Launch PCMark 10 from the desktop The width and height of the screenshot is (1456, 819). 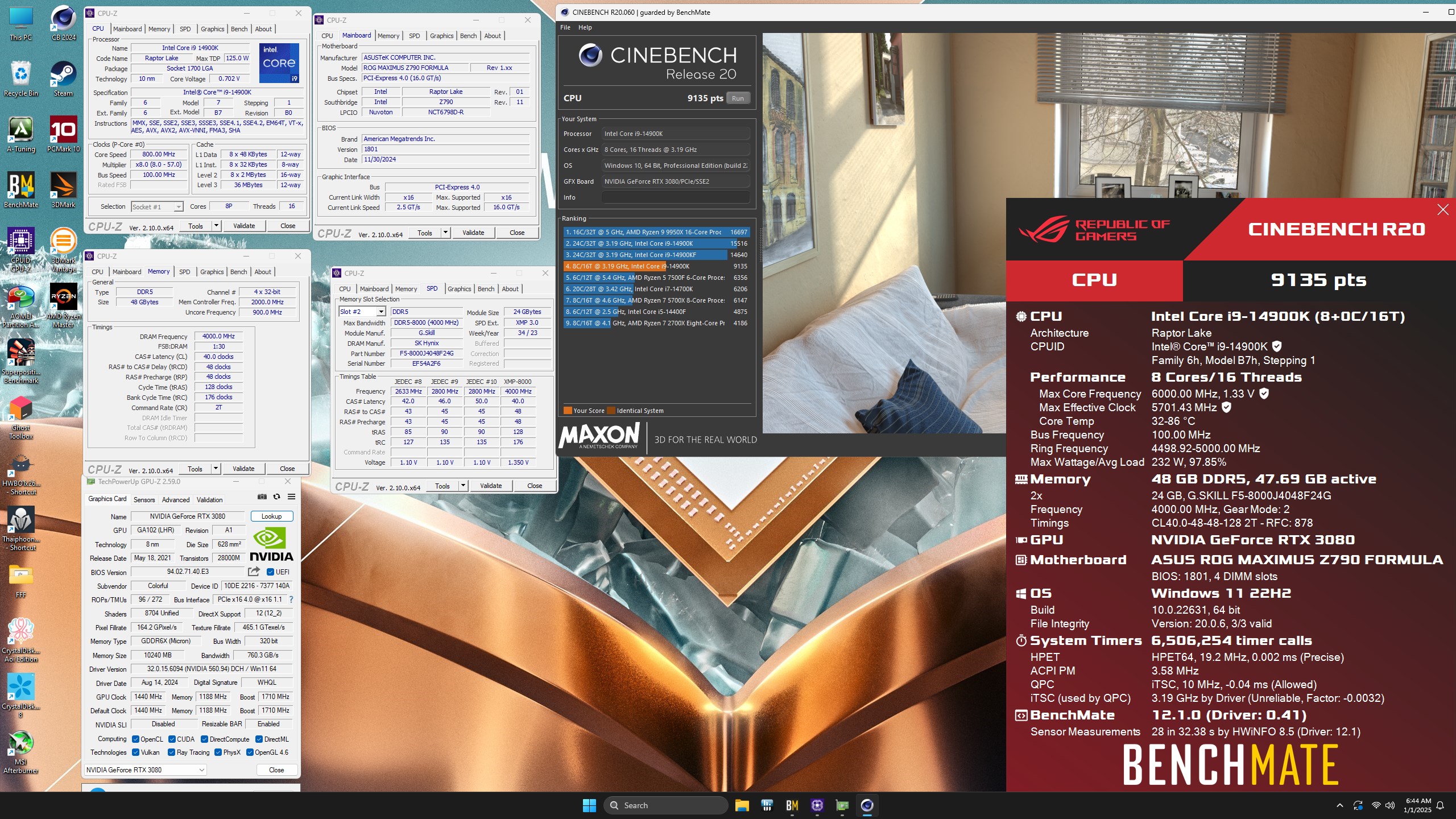tap(63, 134)
